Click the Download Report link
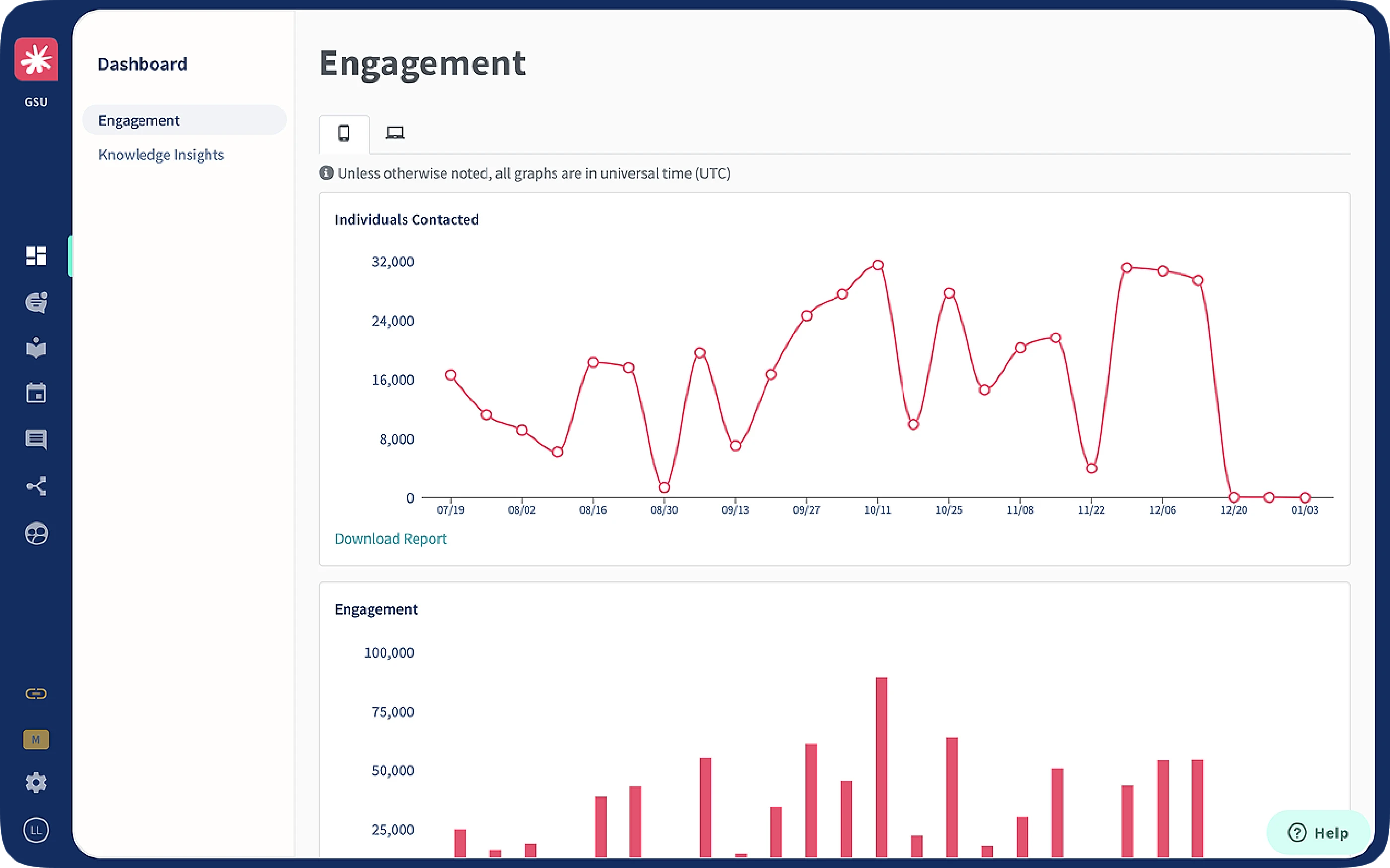The width and height of the screenshot is (1390, 868). coord(390,538)
